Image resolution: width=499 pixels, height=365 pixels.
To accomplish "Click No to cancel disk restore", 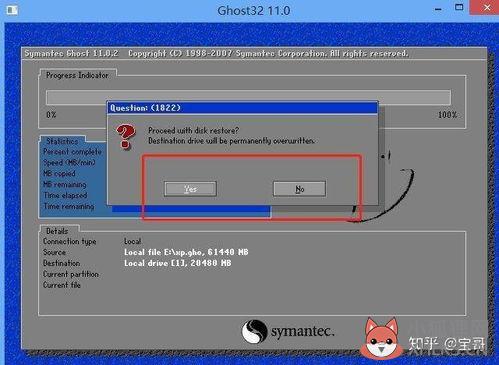I will coord(299,189).
